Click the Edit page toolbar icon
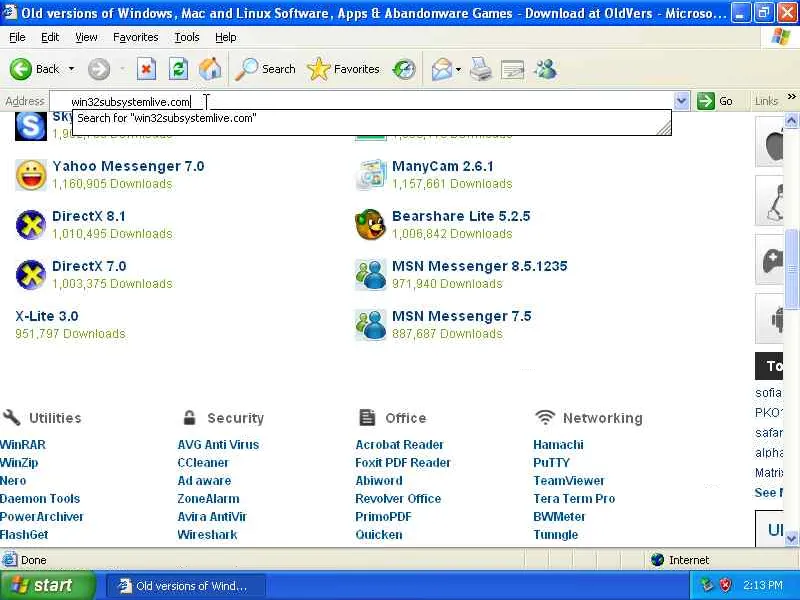The width and height of the screenshot is (800, 600). [x=512, y=69]
